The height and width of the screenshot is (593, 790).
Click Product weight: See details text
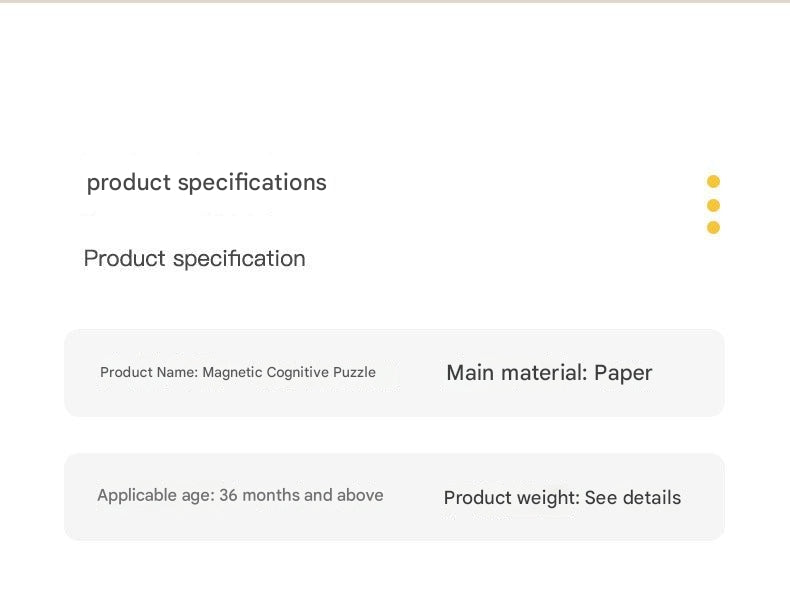[562, 498]
